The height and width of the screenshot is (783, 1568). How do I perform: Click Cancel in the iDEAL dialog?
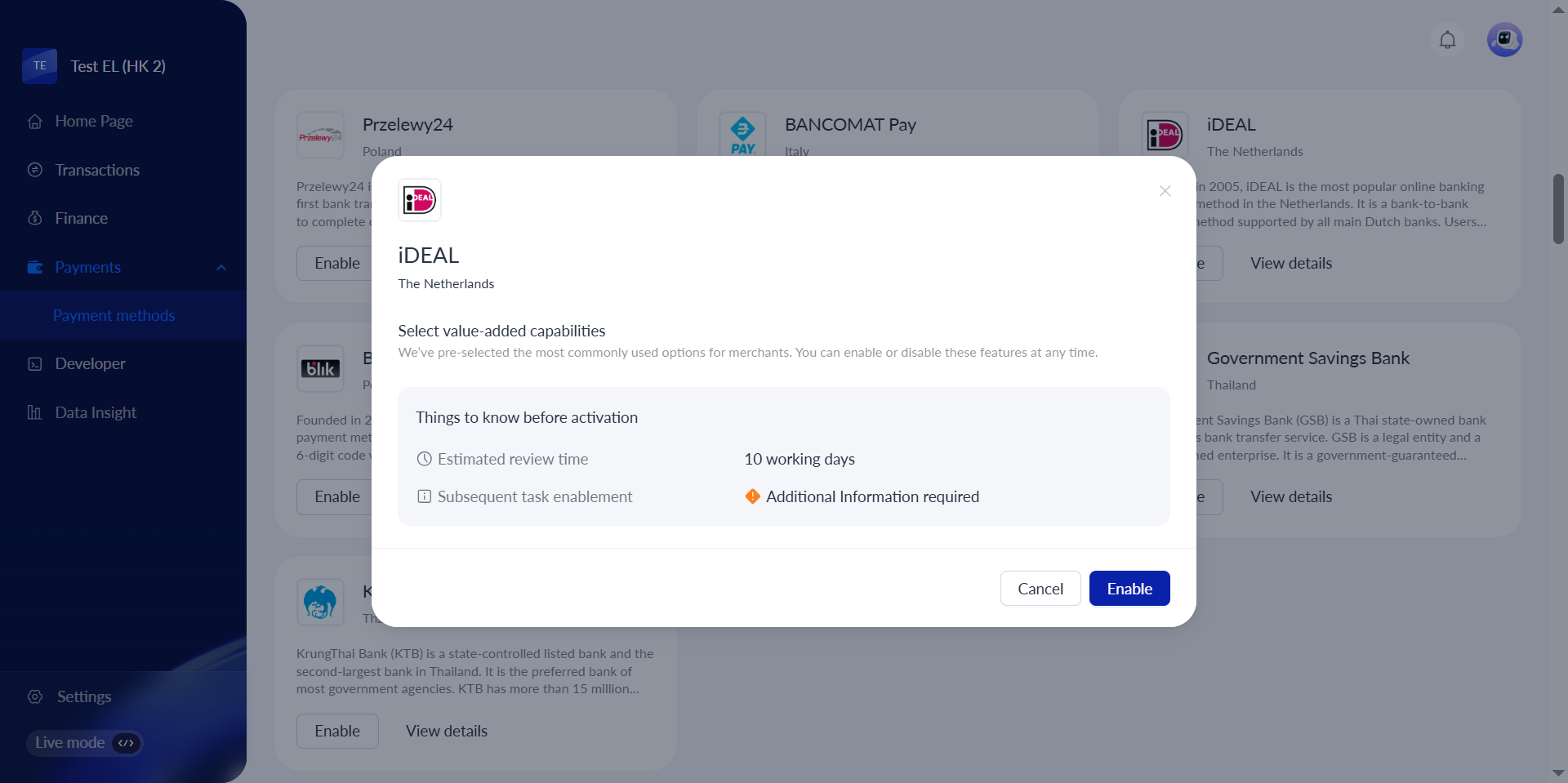pyautogui.click(x=1040, y=589)
